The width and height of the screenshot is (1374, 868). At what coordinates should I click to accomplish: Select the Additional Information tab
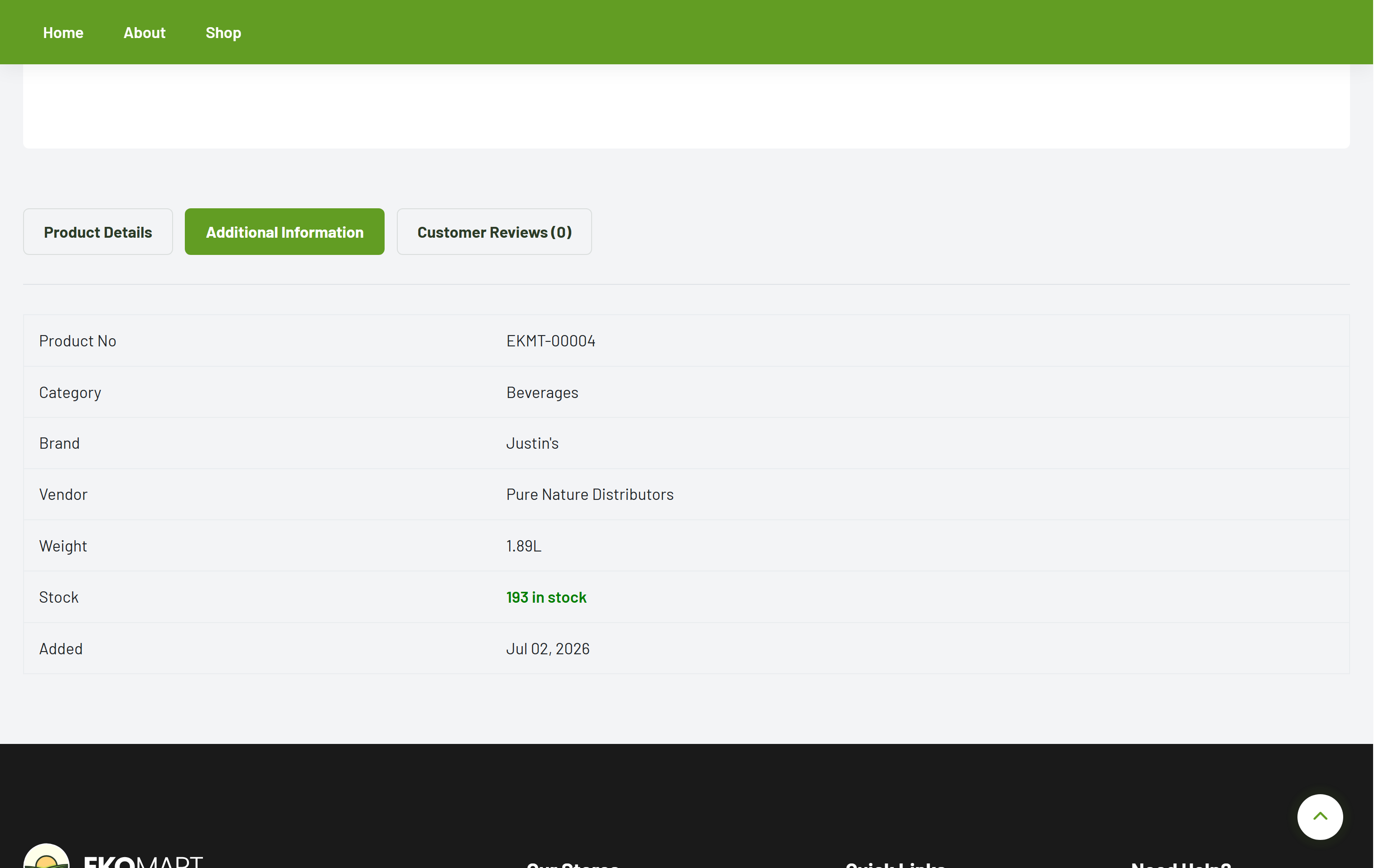tap(284, 231)
